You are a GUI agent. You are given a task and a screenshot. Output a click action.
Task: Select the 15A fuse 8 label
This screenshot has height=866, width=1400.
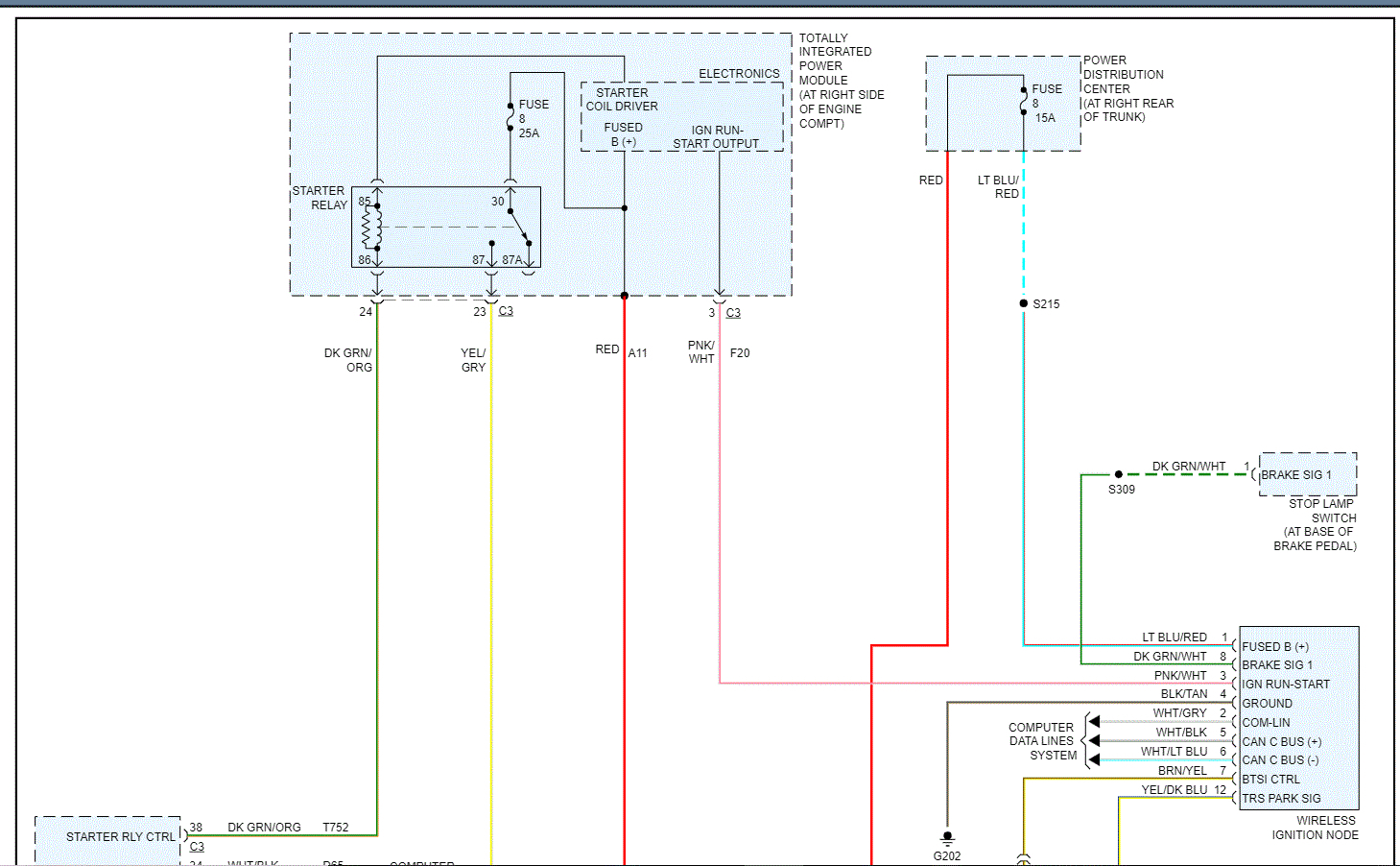[x=1047, y=104]
